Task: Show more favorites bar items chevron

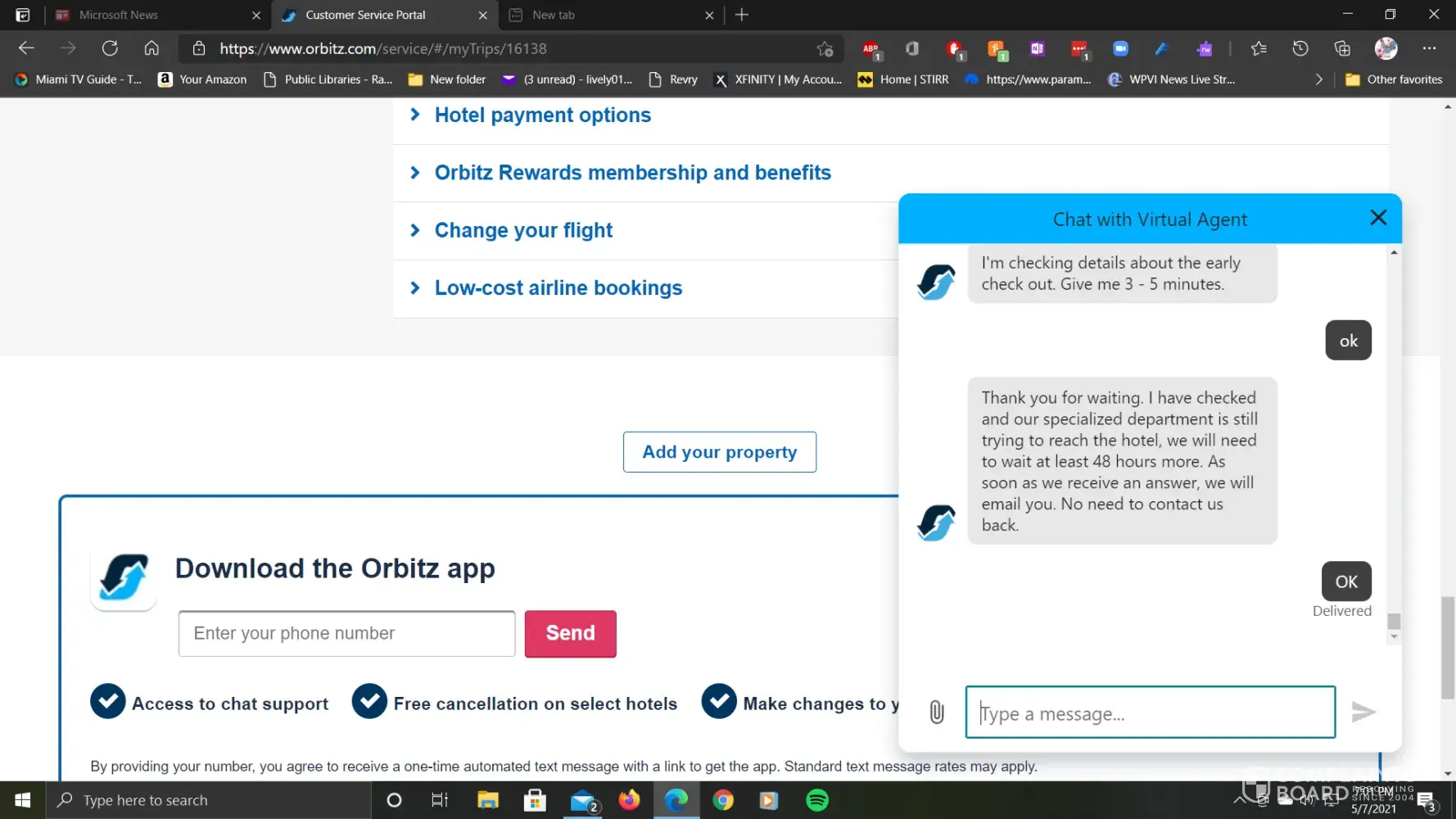Action: tap(1318, 79)
